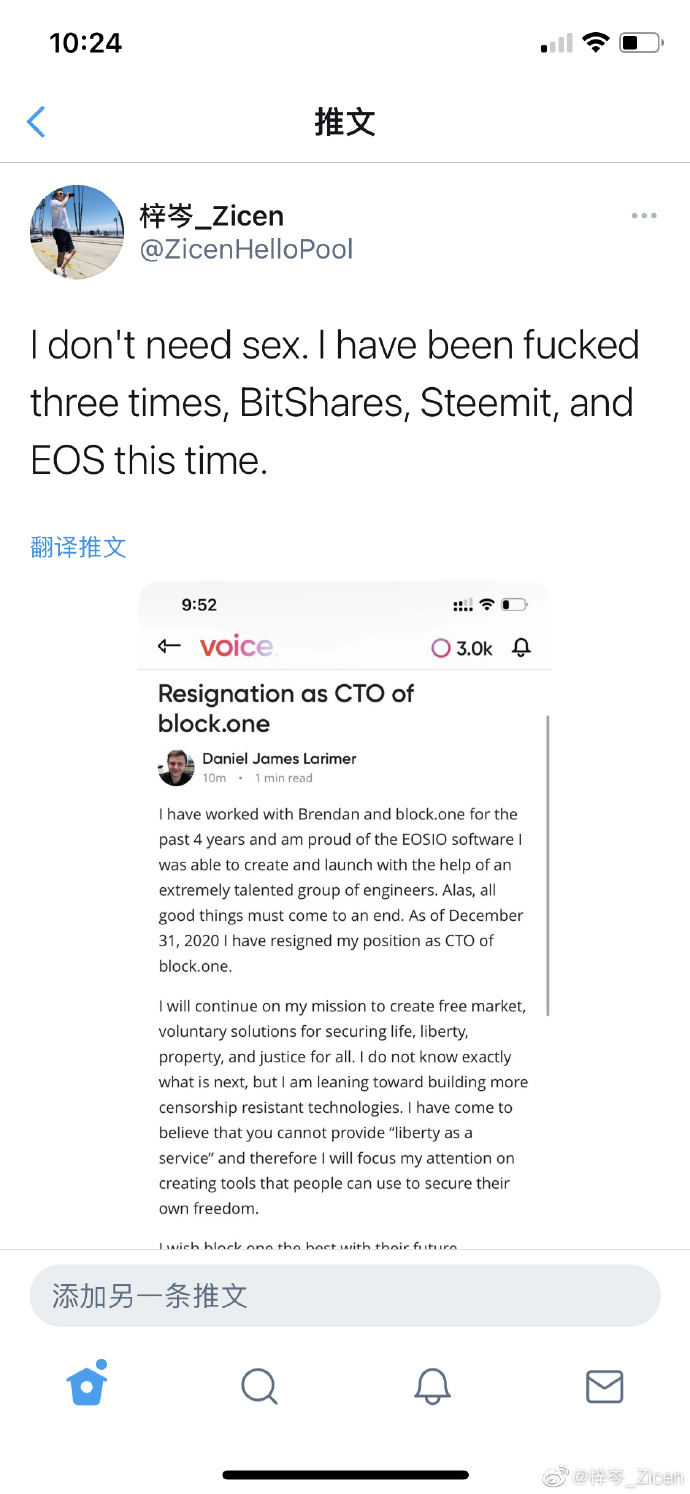The height and width of the screenshot is (1494, 690).
Task: Tap the article scrollbar in screenshot
Action: tap(548, 865)
